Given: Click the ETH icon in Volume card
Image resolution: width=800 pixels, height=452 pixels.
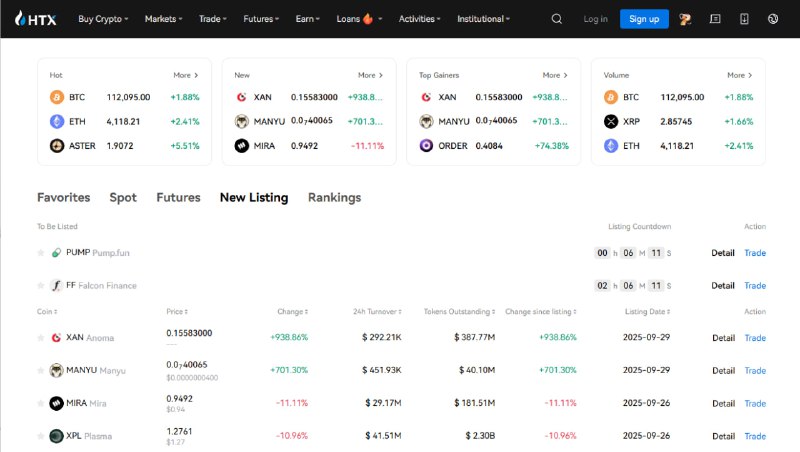Looking at the screenshot, I should coord(611,146).
